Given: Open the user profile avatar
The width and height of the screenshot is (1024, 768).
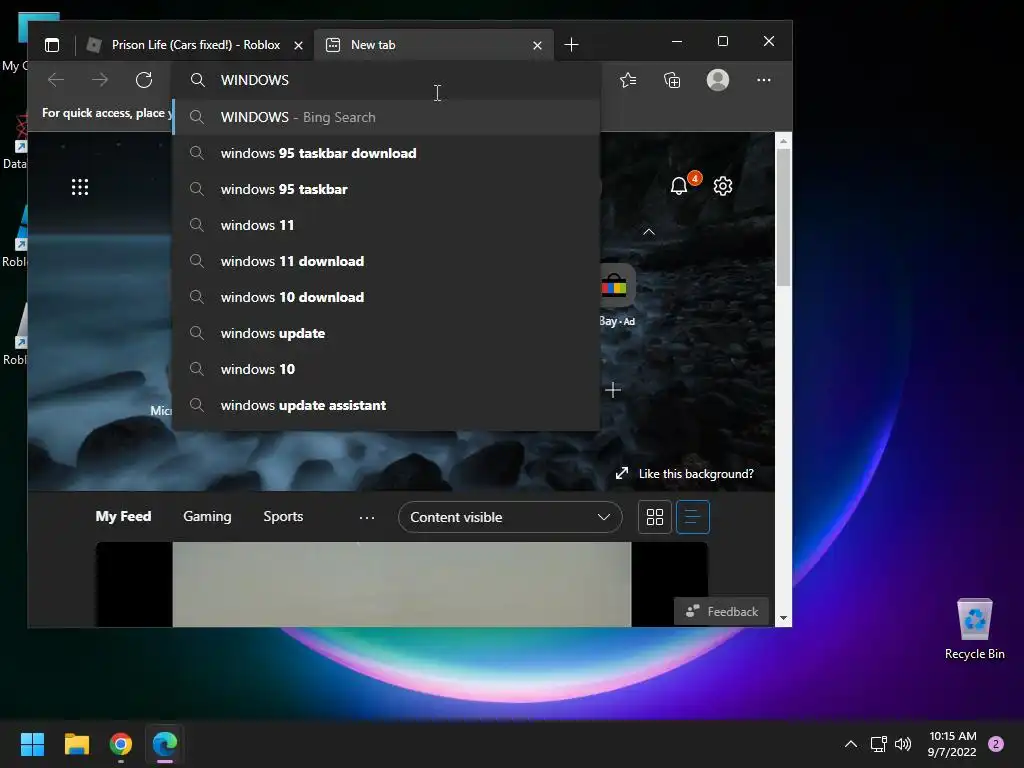Looking at the screenshot, I should coord(718,80).
